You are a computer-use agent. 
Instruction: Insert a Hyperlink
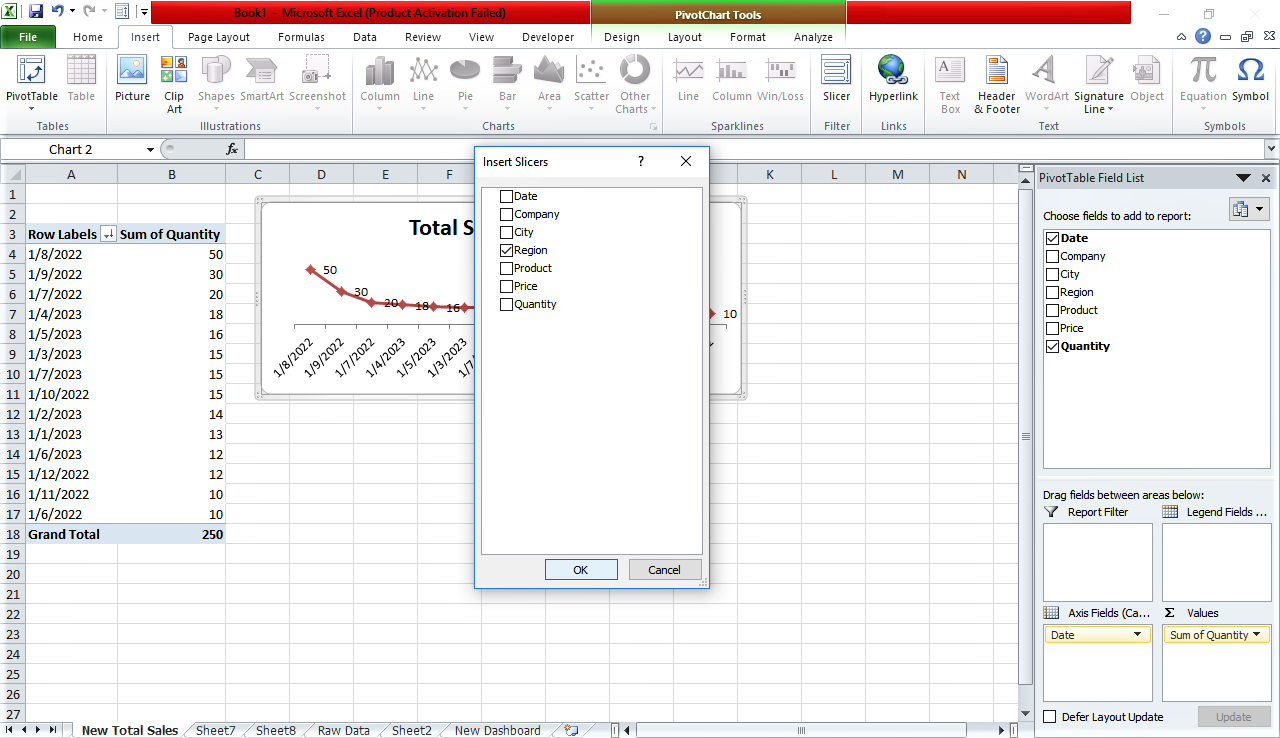(x=893, y=80)
